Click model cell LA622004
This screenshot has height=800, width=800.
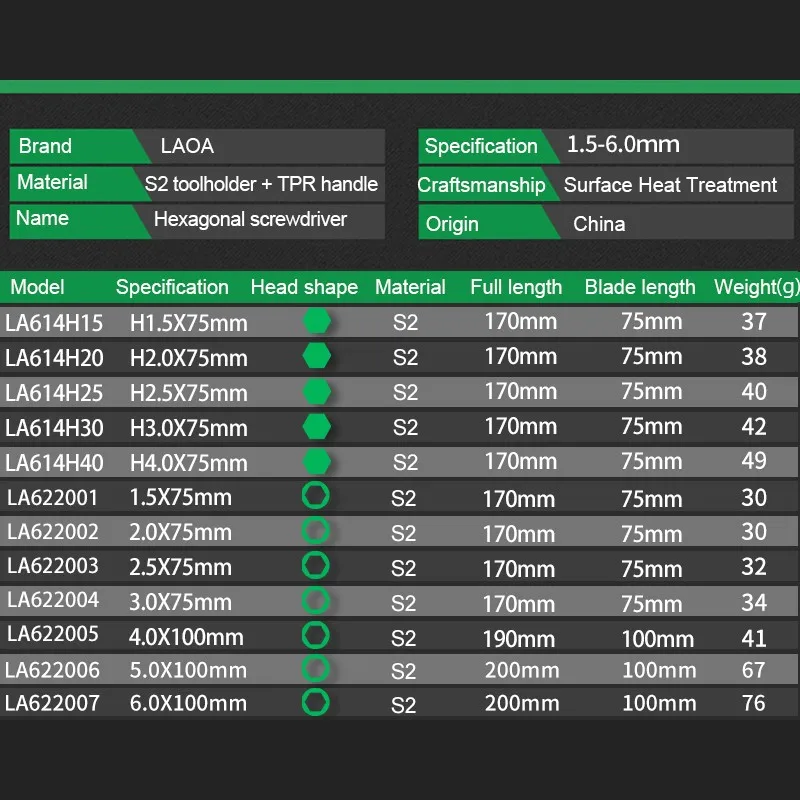53,600
